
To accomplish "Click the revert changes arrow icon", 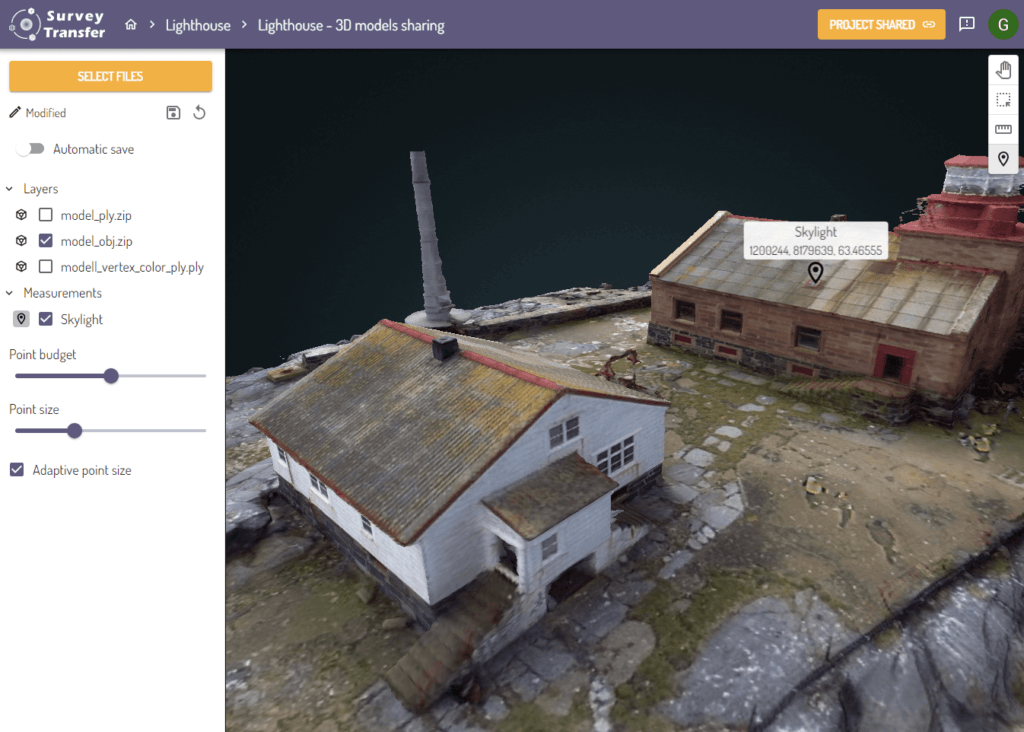I will pos(199,113).
